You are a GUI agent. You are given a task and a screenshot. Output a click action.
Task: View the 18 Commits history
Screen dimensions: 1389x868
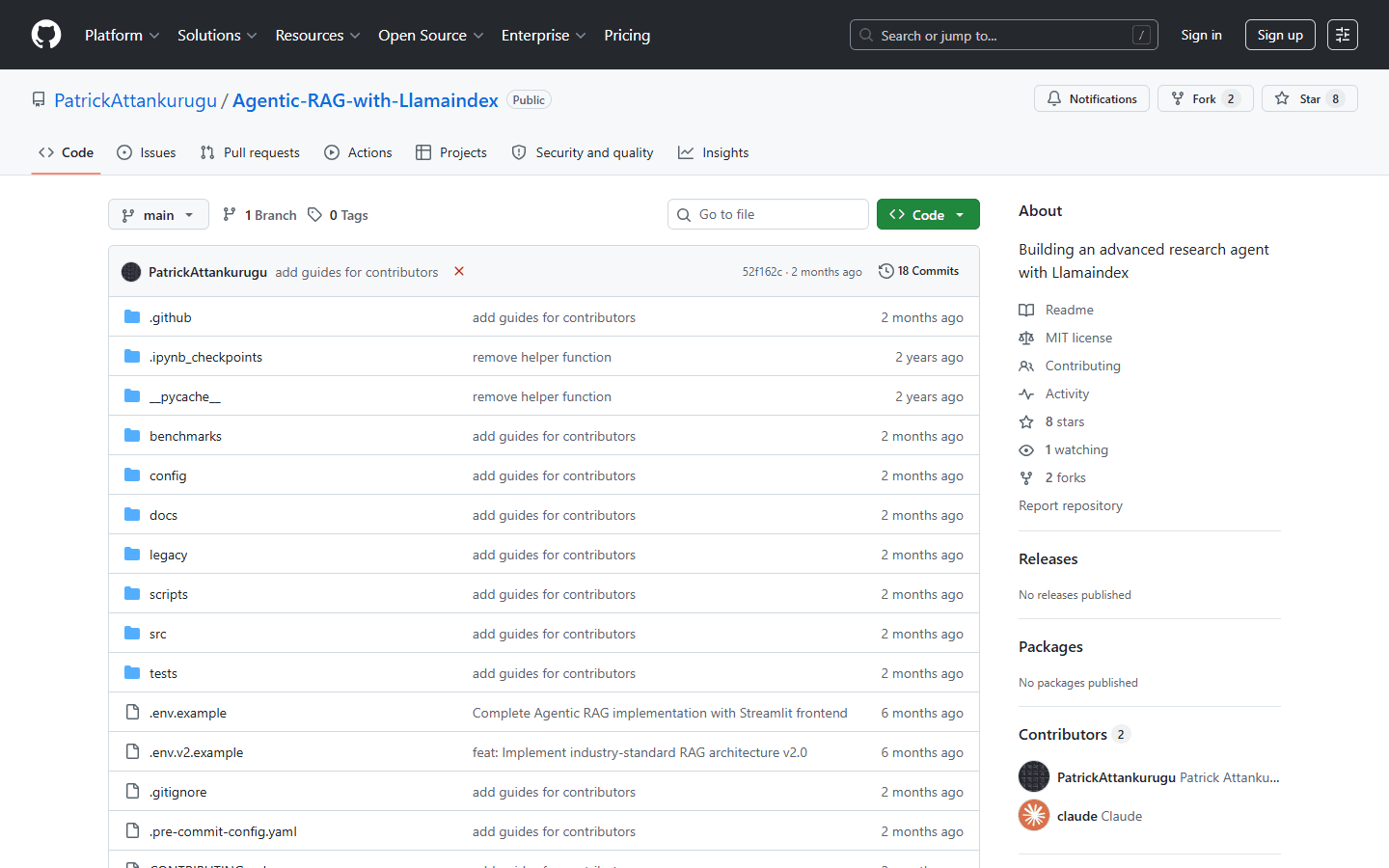point(918,271)
